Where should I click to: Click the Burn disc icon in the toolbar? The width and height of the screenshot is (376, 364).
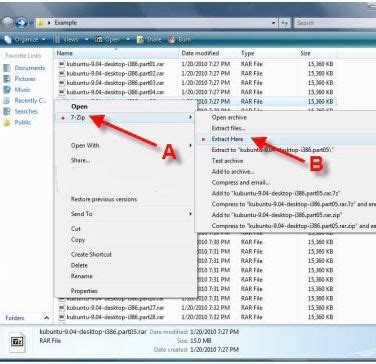(172, 40)
